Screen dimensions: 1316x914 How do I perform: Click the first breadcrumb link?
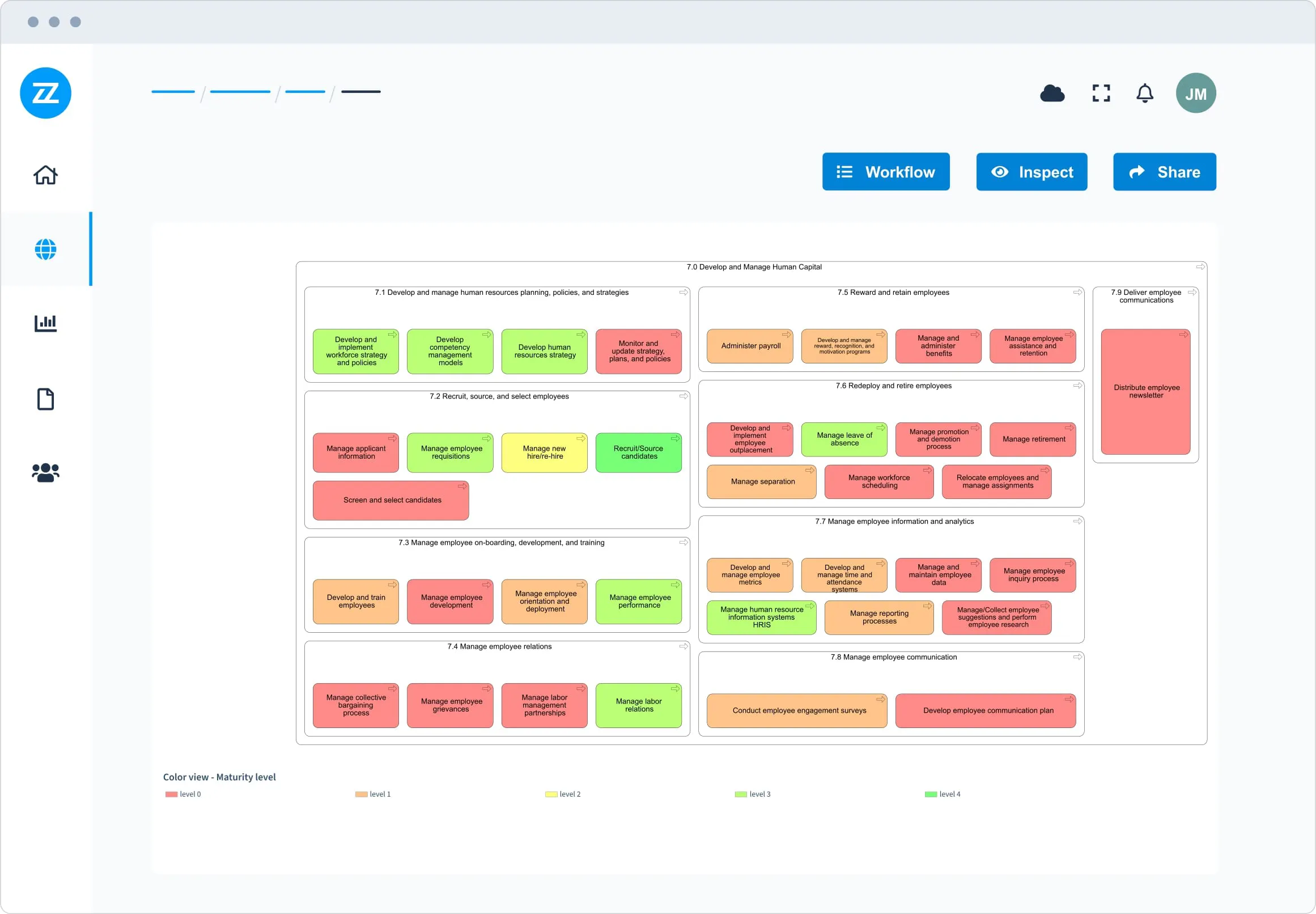[173, 92]
